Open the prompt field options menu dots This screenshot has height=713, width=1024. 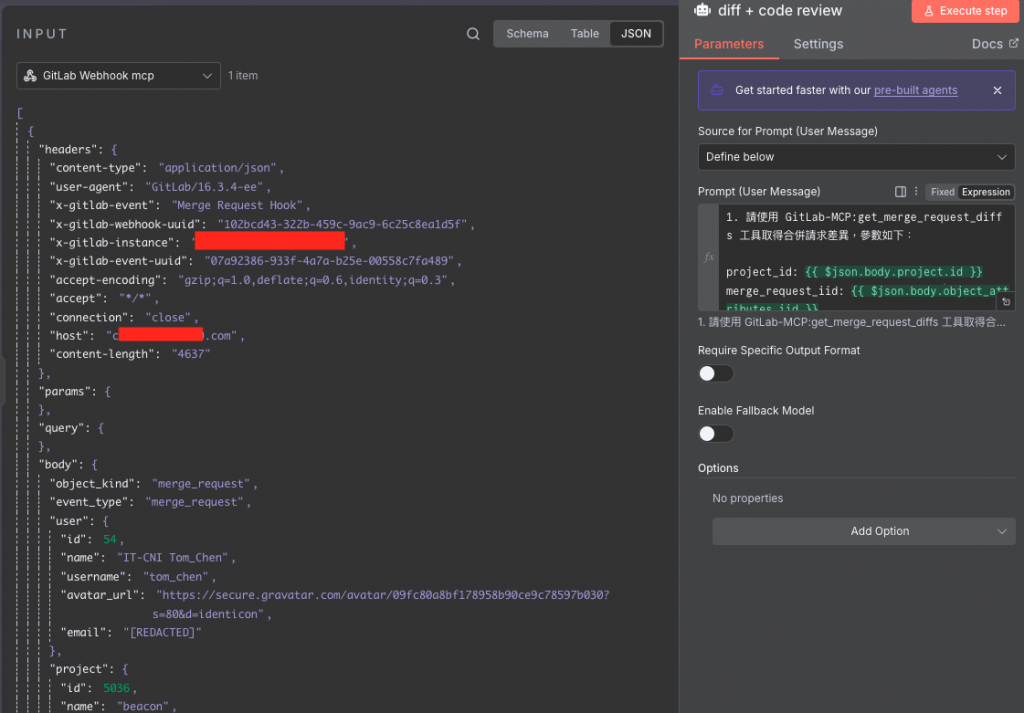click(x=916, y=191)
